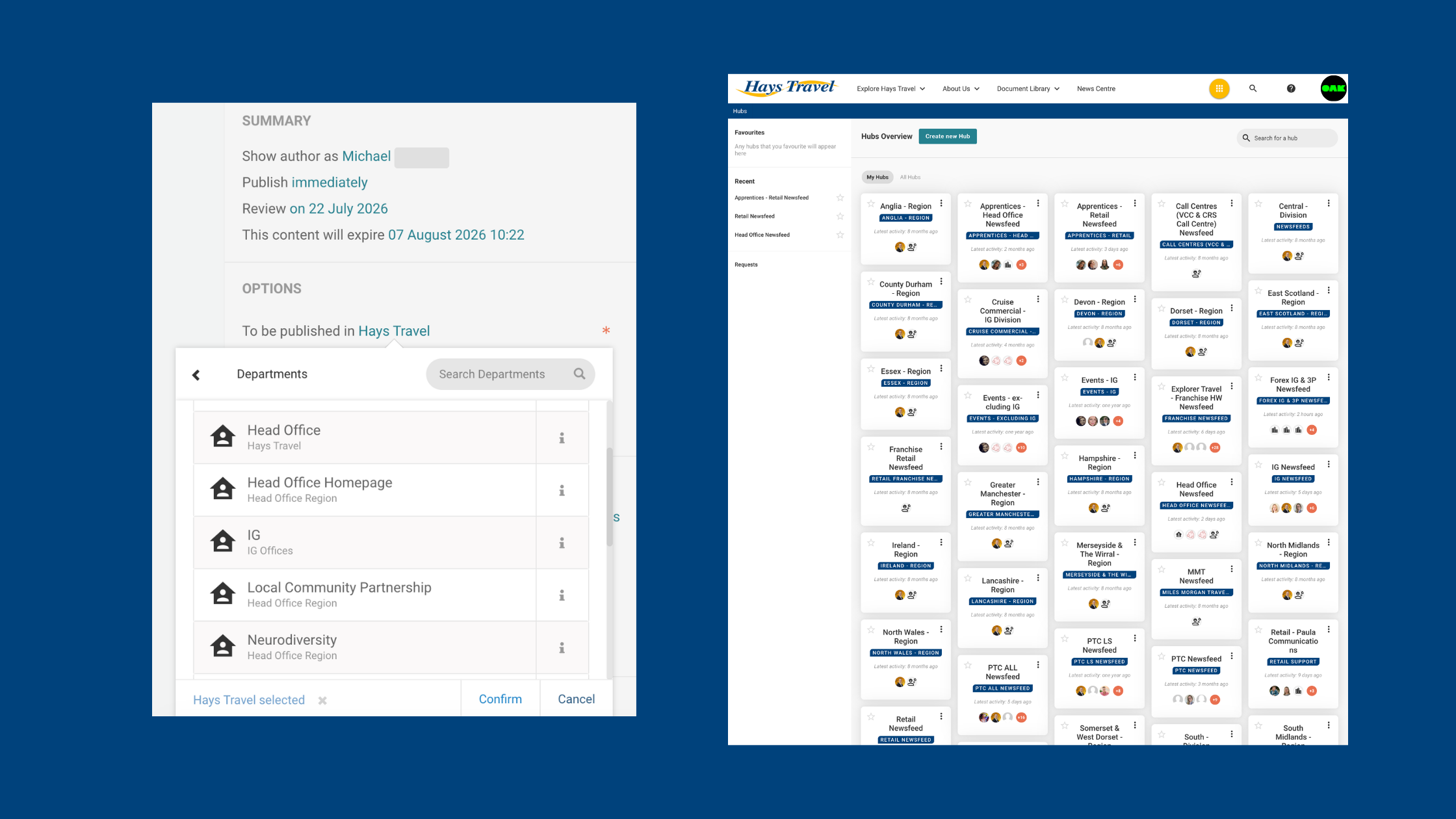The image size is (1456, 819).
Task: Open options menu for Events - IG hub
Action: tap(1135, 378)
